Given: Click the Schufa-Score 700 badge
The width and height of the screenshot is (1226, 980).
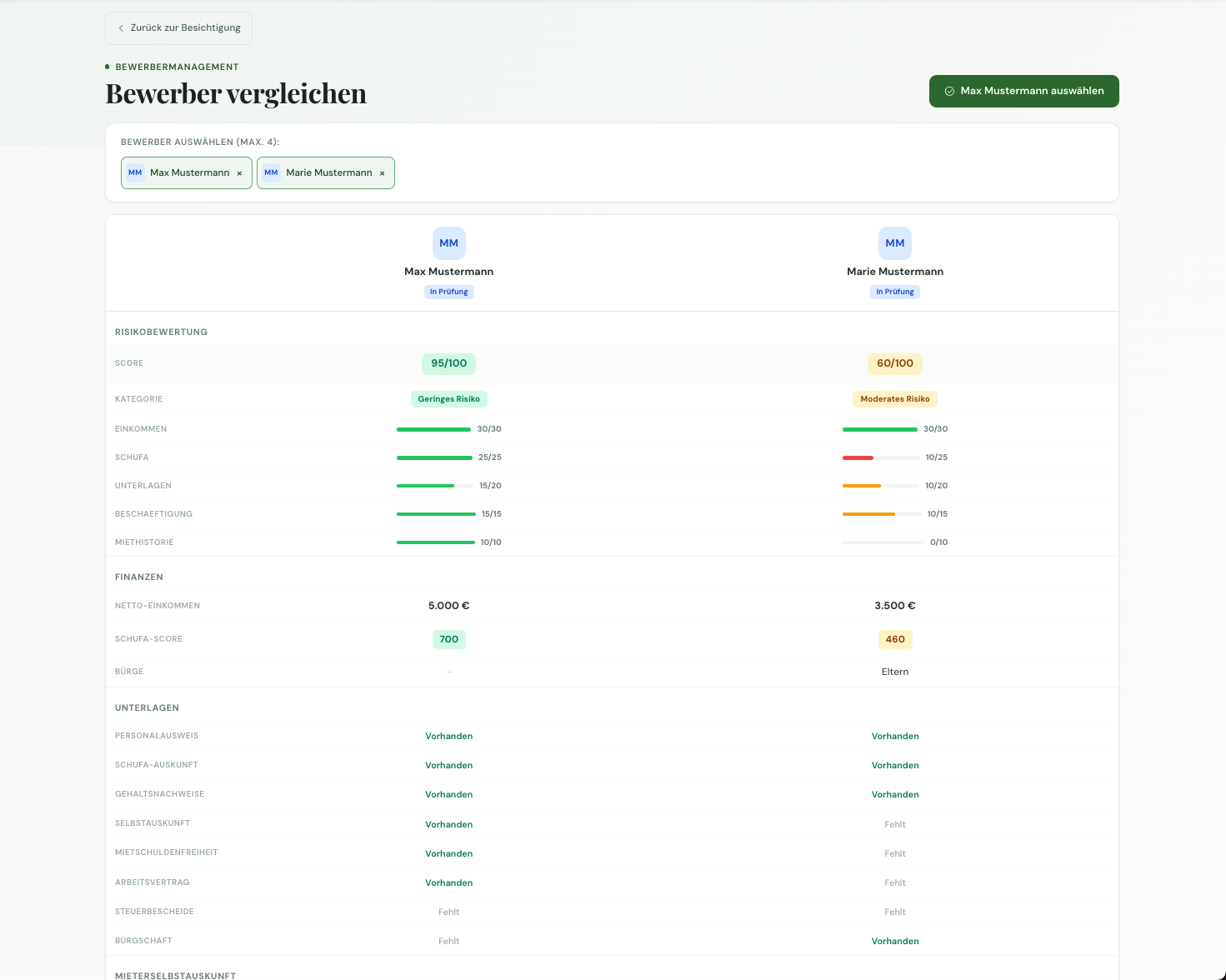Looking at the screenshot, I should tap(448, 639).
